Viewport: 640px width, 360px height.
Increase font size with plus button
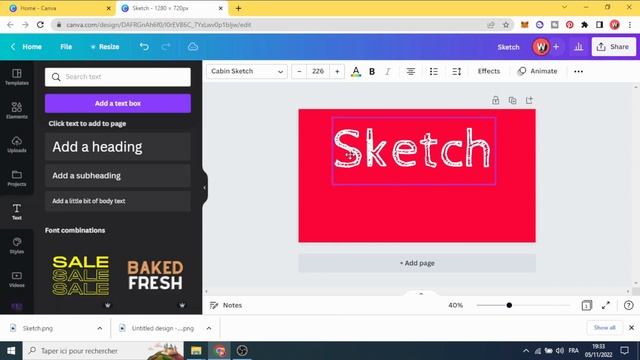337,71
